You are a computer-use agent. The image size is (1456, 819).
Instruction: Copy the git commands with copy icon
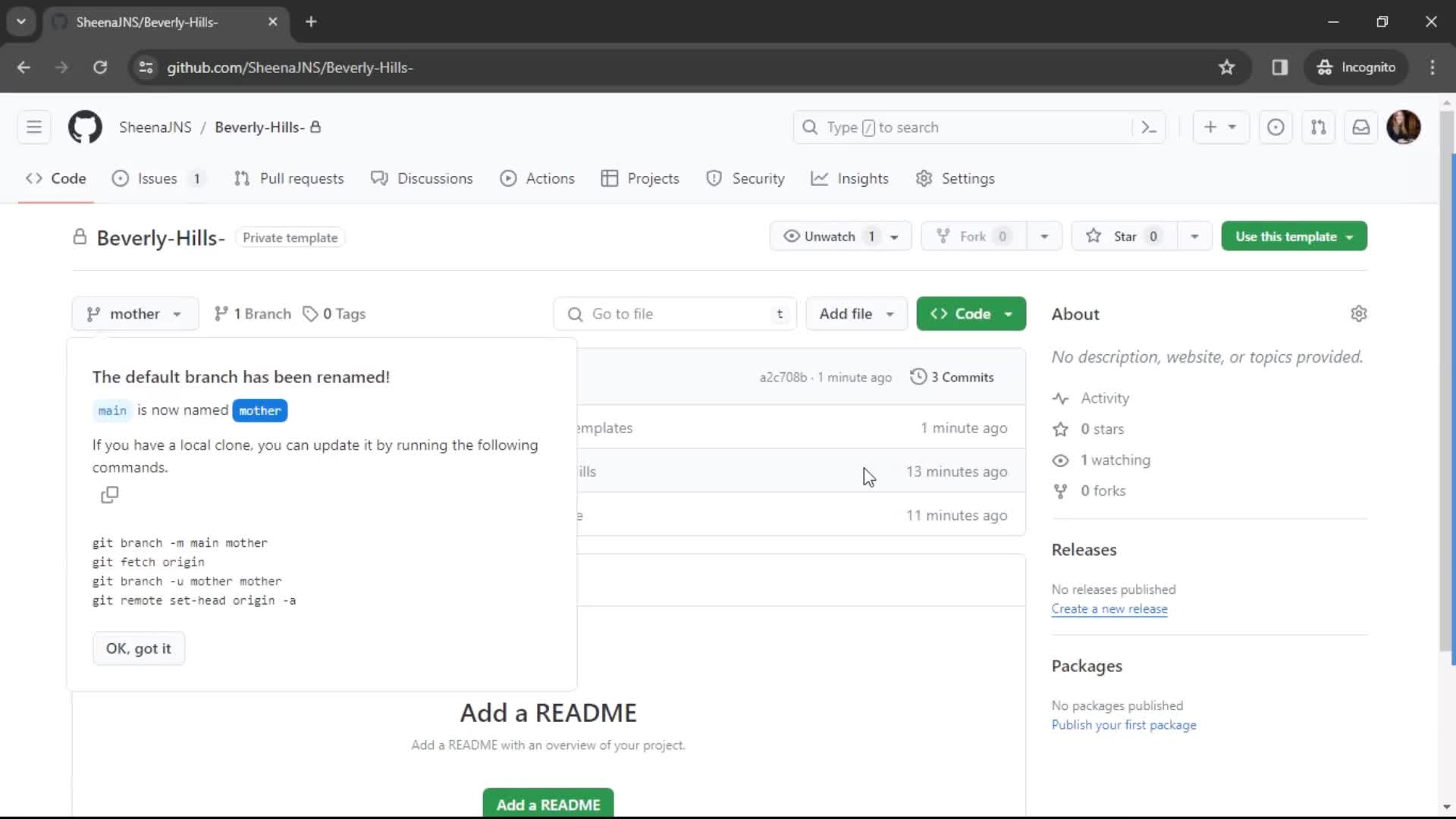click(110, 495)
